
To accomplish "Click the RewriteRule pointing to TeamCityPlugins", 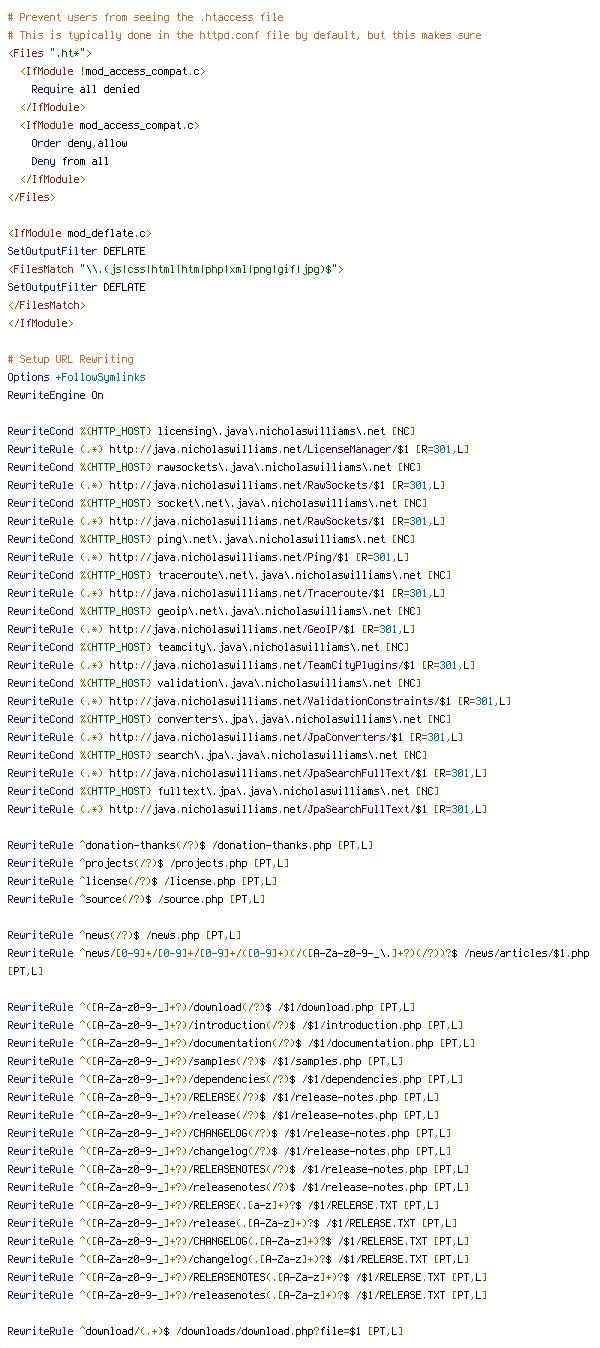I will tap(241, 665).
